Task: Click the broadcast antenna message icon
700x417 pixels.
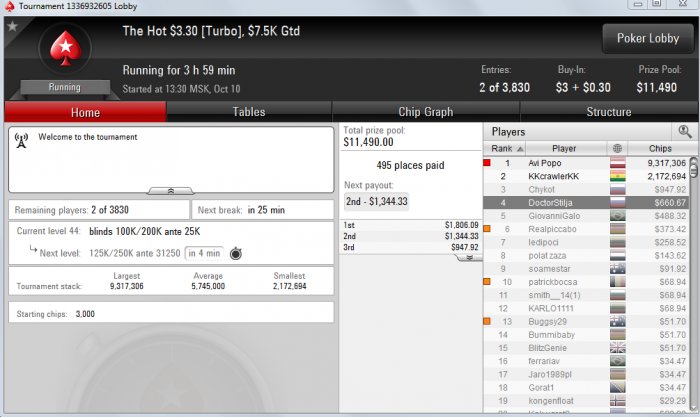Action: click(21, 140)
